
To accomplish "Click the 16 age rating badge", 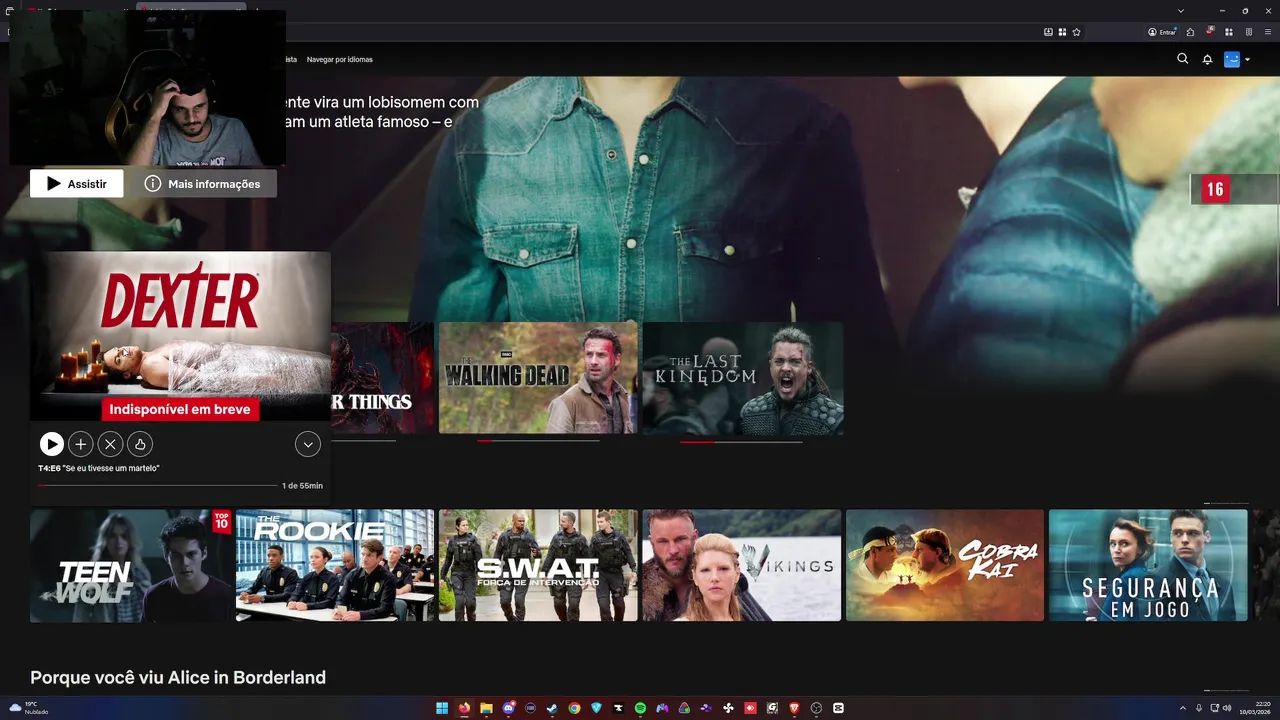I will click(x=1215, y=189).
